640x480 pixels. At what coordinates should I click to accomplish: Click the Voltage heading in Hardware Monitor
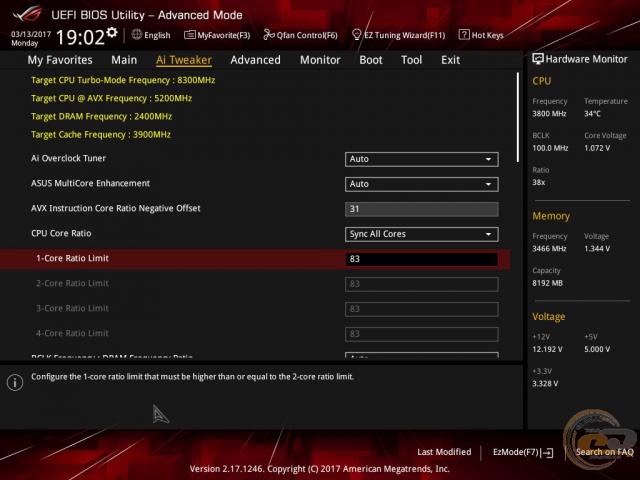click(549, 317)
